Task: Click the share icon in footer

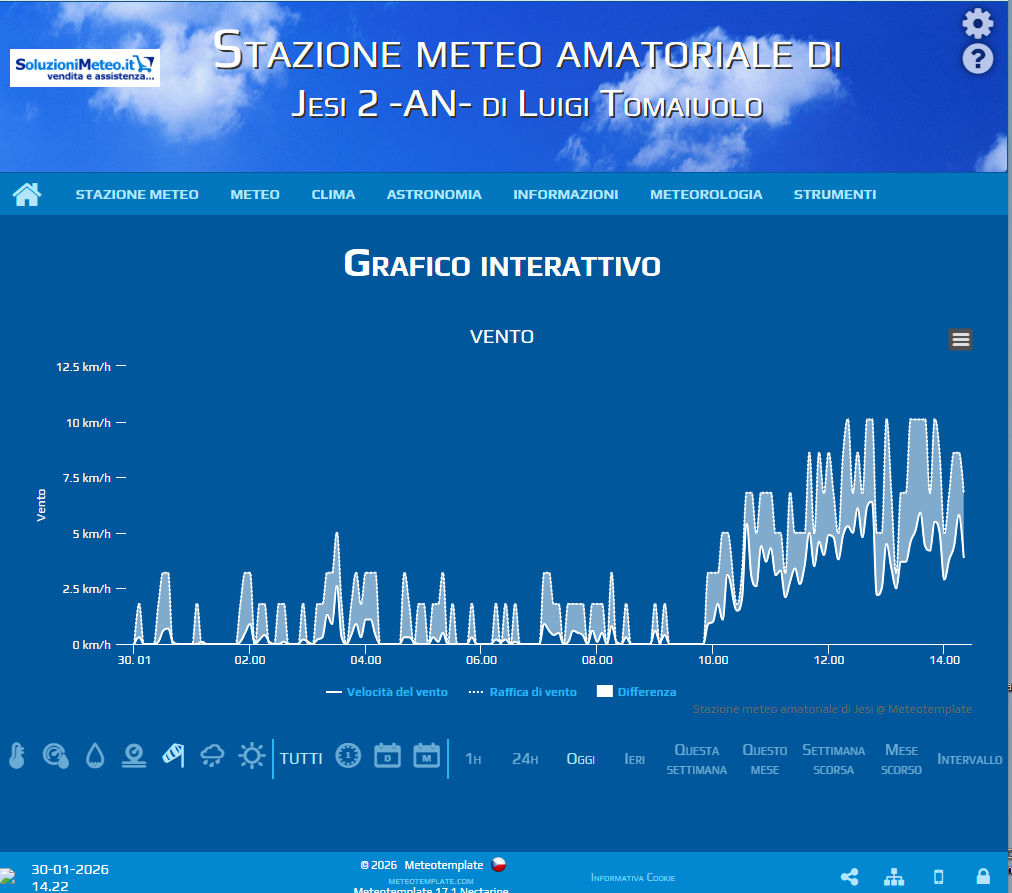Action: point(849,877)
